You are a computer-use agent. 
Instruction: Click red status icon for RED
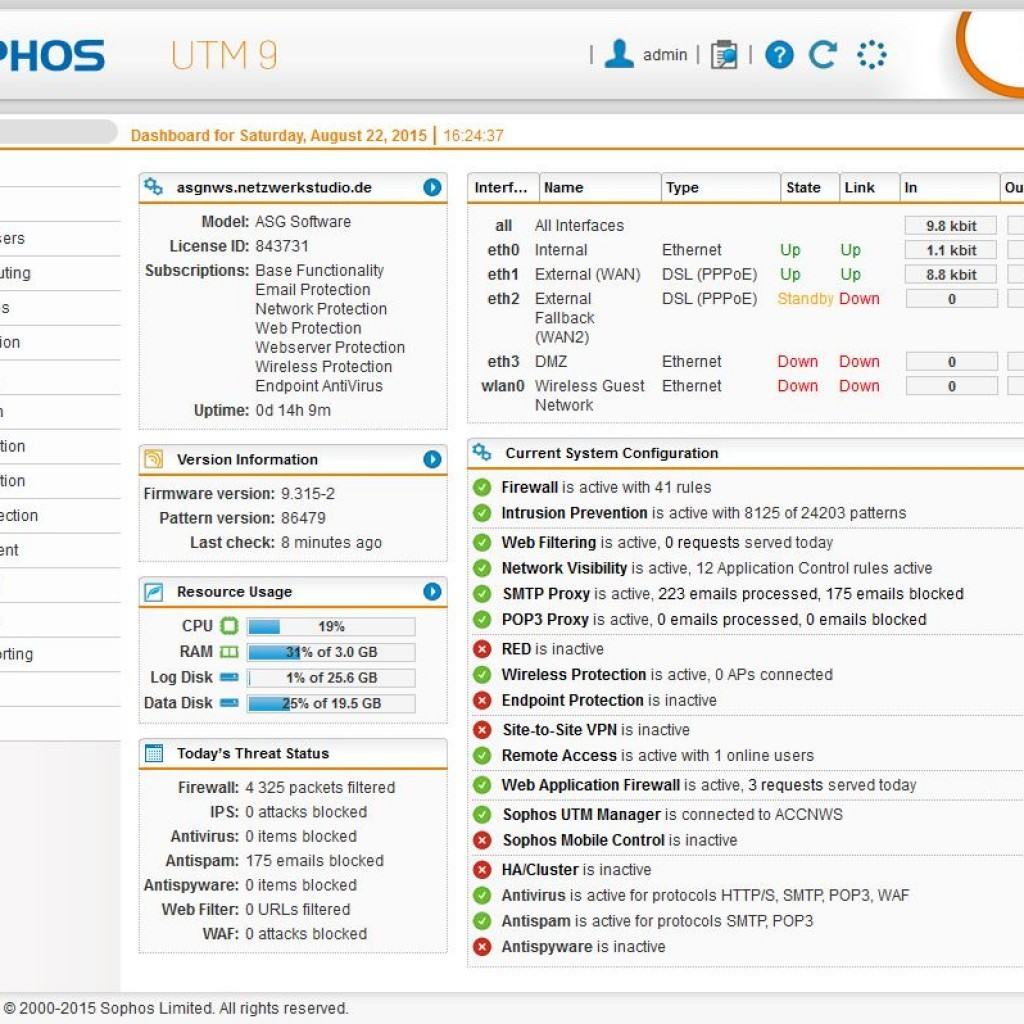[x=482, y=648]
